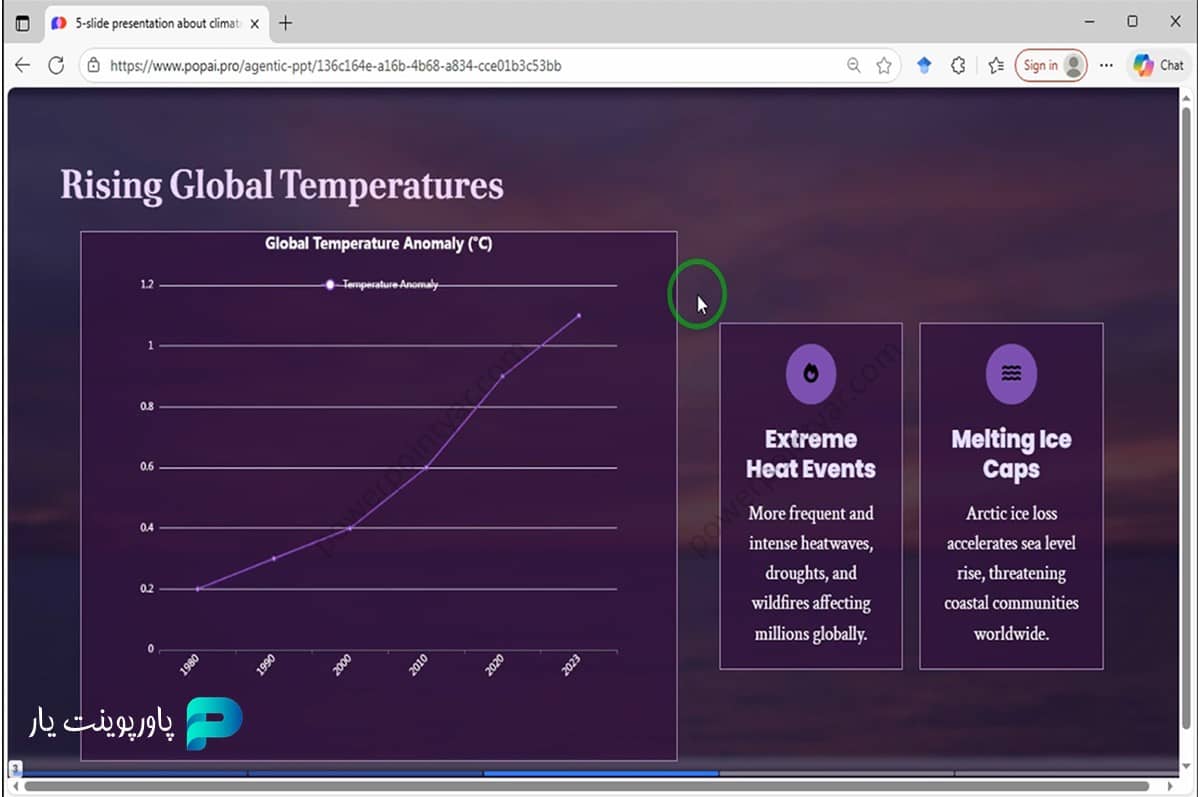This screenshot has height=797, width=1200.
Task: Open the browser settings and more menu
Action: pos(1106,65)
